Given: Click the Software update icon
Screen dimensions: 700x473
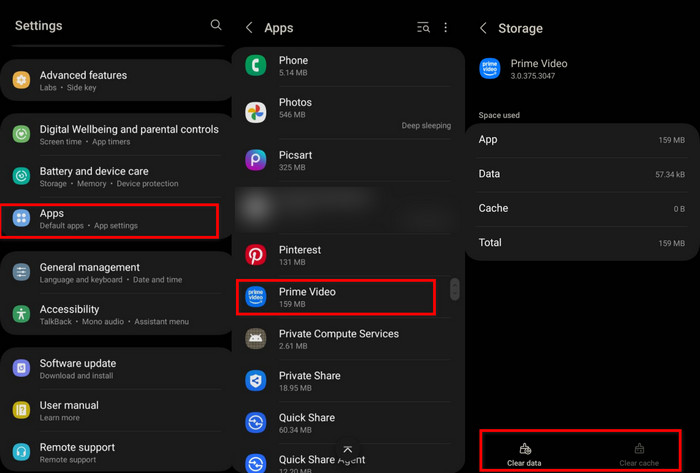Looking at the screenshot, I should [21, 368].
